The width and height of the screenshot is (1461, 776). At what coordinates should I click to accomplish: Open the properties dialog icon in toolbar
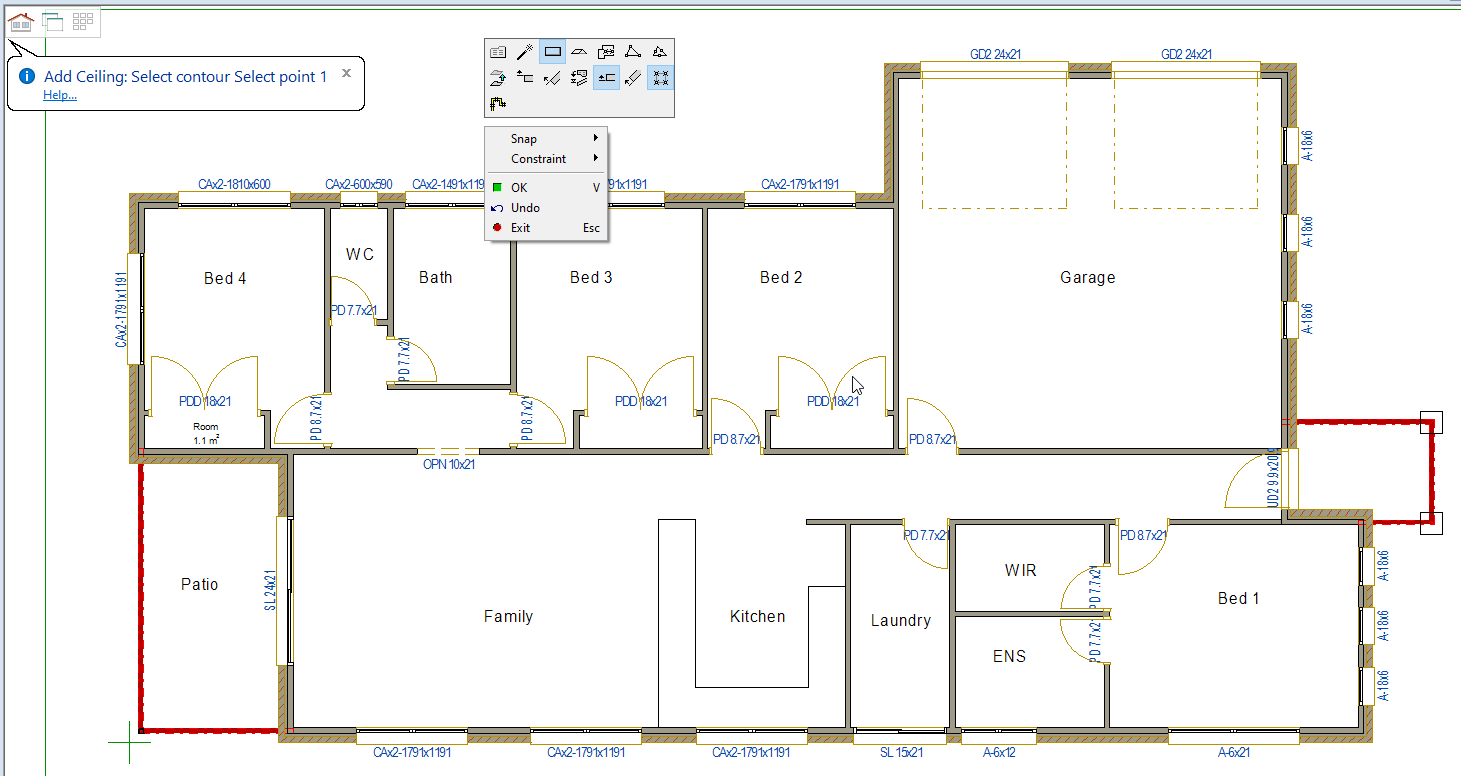[498, 52]
